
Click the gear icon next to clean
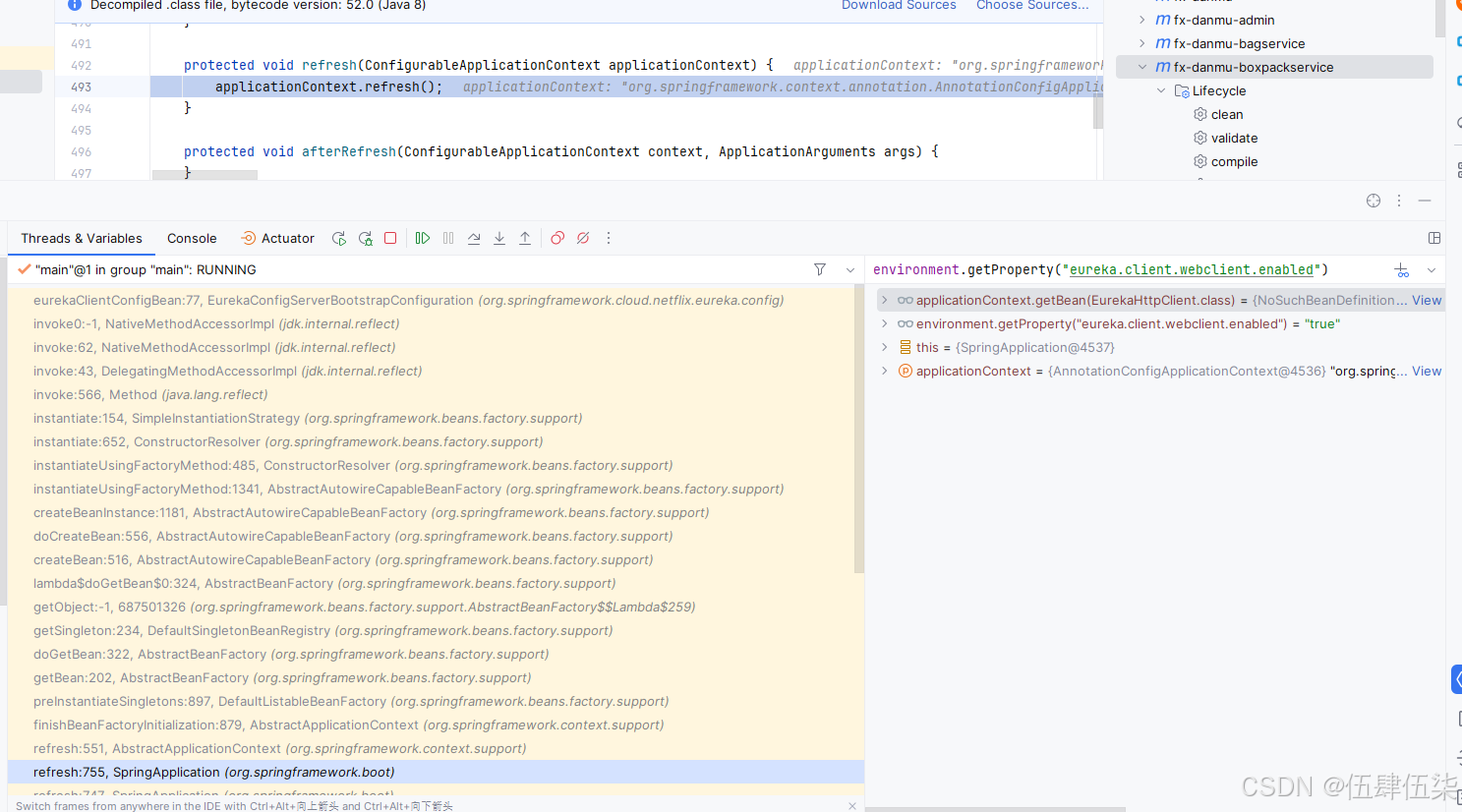(1200, 114)
